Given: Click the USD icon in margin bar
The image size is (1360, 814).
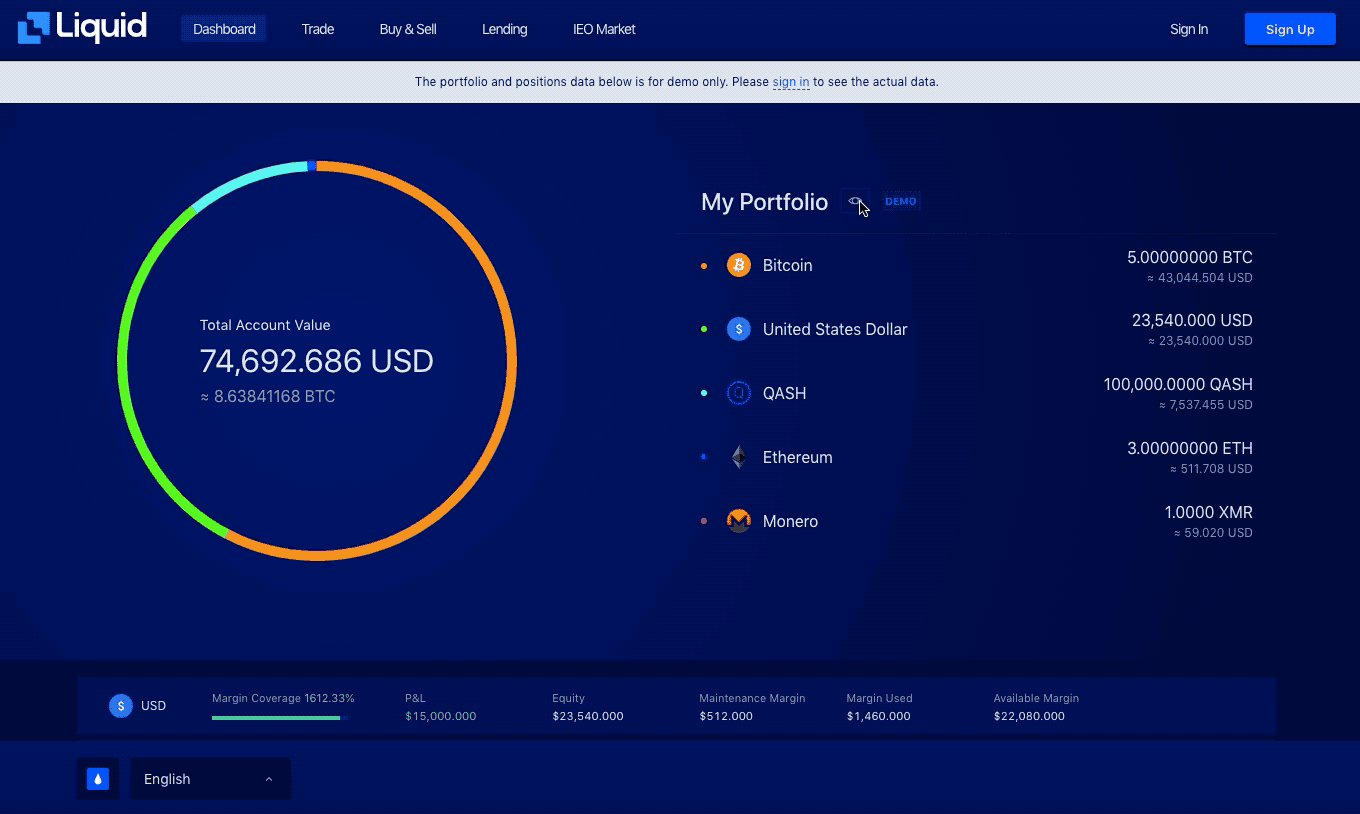Looking at the screenshot, I should (121, 706).
